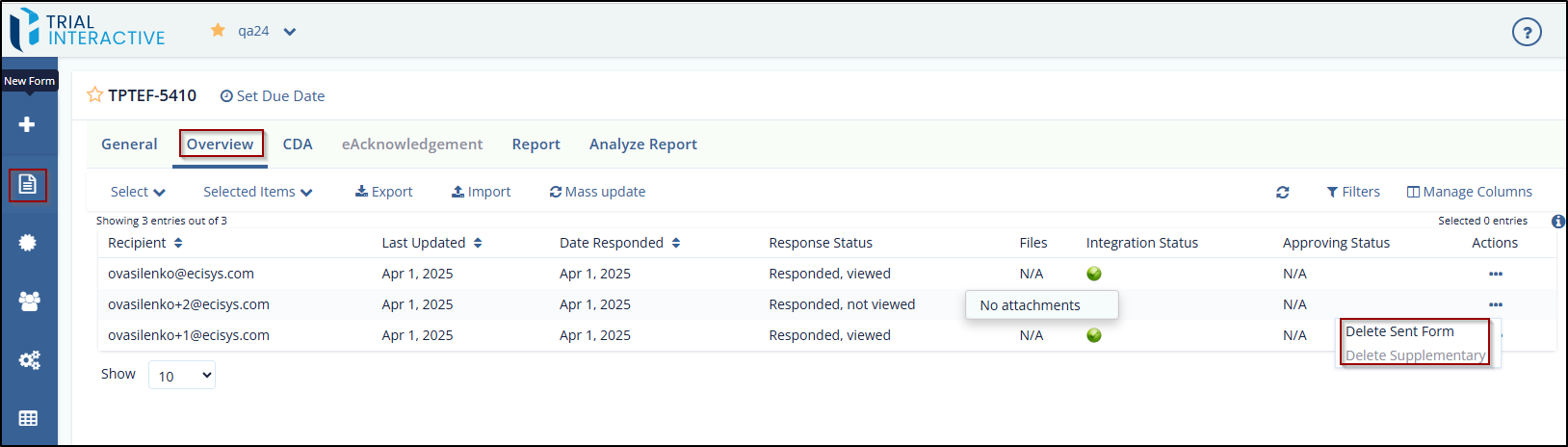Expand the qa24 room dropdown
This screenshot has height=447, width=1568.
point(289,32)
